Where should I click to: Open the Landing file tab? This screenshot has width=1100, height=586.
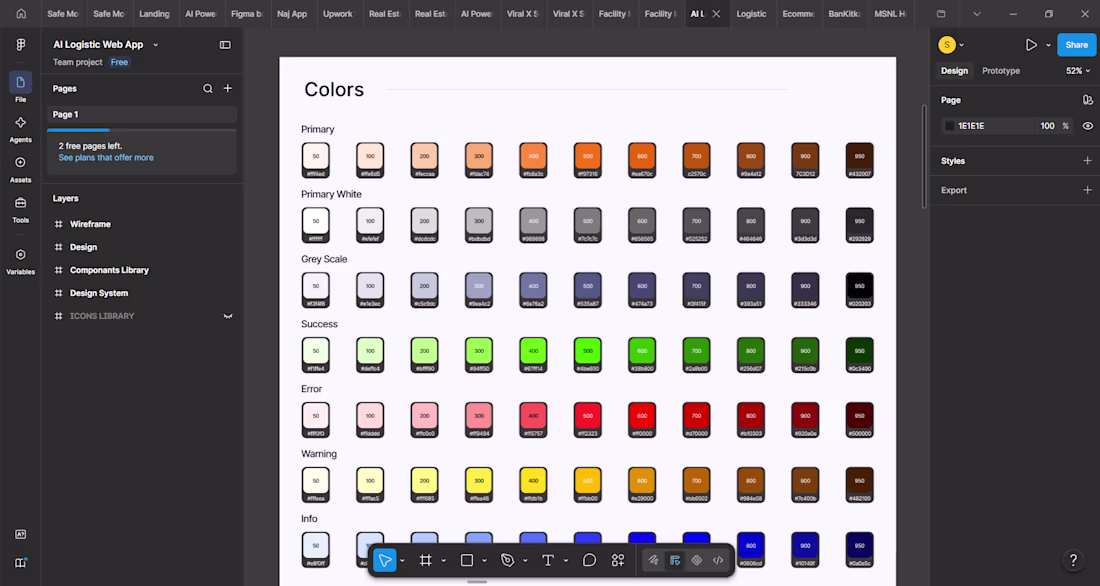pyautogui.click(x=154, y=13)
